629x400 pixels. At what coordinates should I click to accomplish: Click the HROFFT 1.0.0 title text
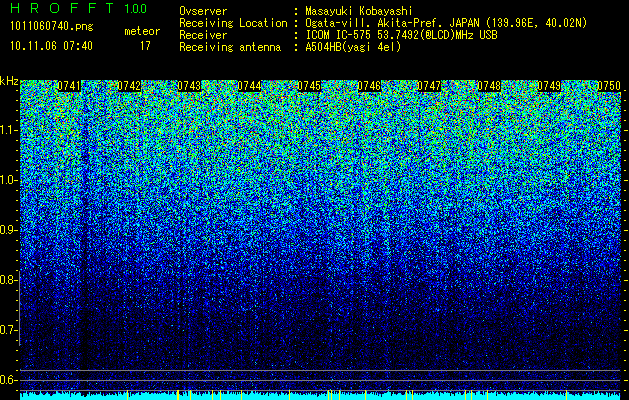point(78,8)
